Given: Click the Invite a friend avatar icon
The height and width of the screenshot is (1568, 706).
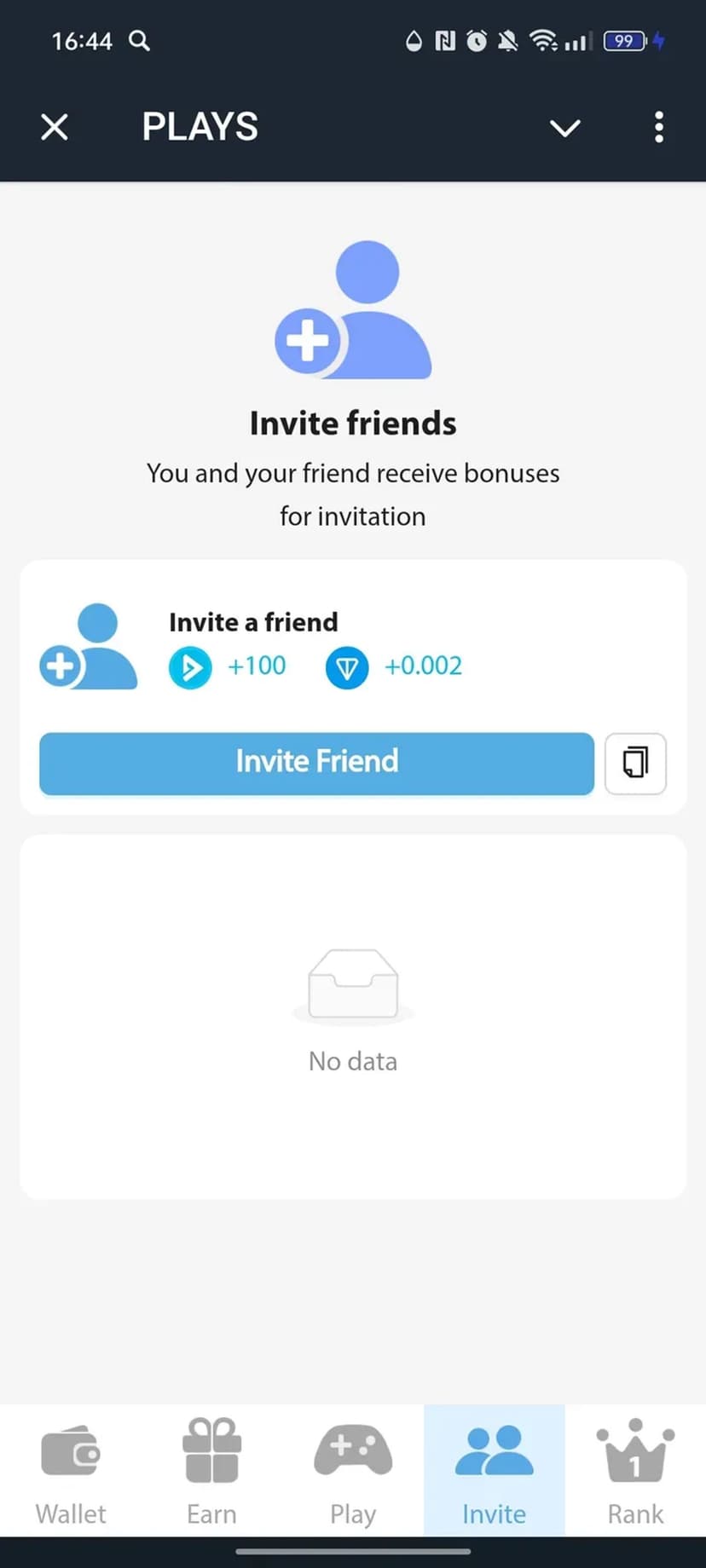Looking at the screenshot, I should [89, 647].
